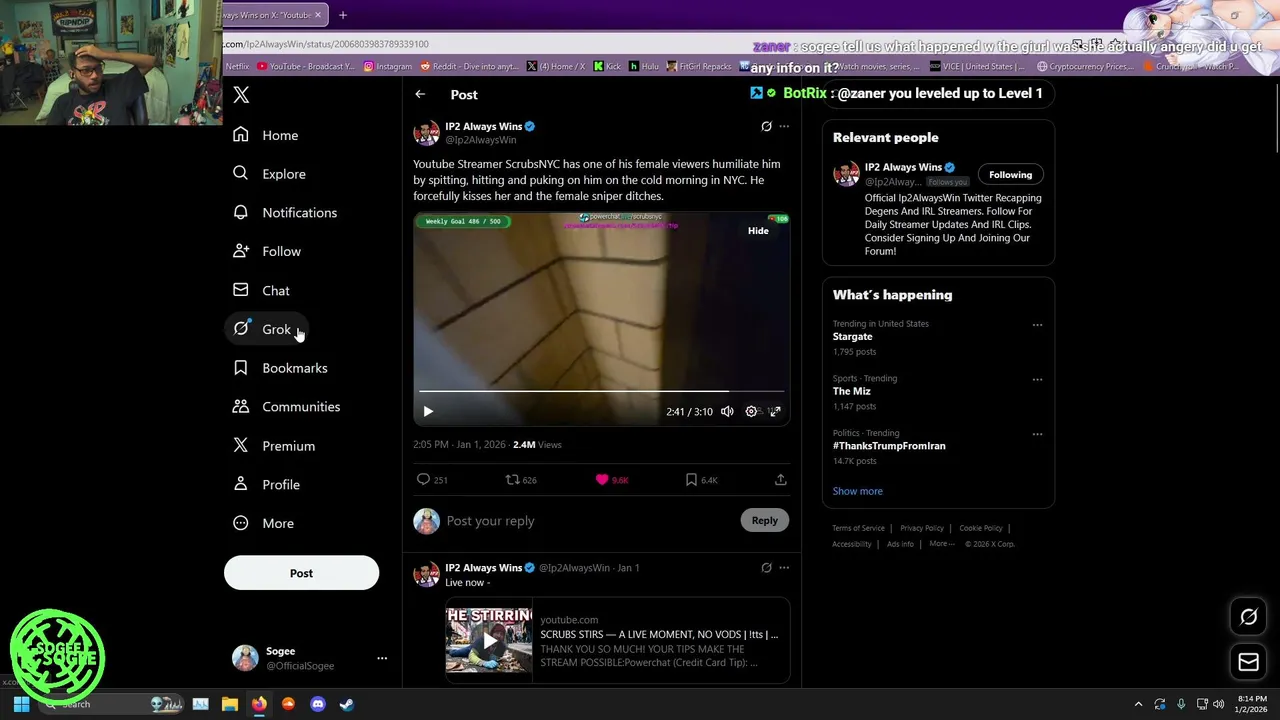Open the Kick bookmark
Viewport: 1280px width, 720px height.
pyautogui.click(x=607, y=67)
